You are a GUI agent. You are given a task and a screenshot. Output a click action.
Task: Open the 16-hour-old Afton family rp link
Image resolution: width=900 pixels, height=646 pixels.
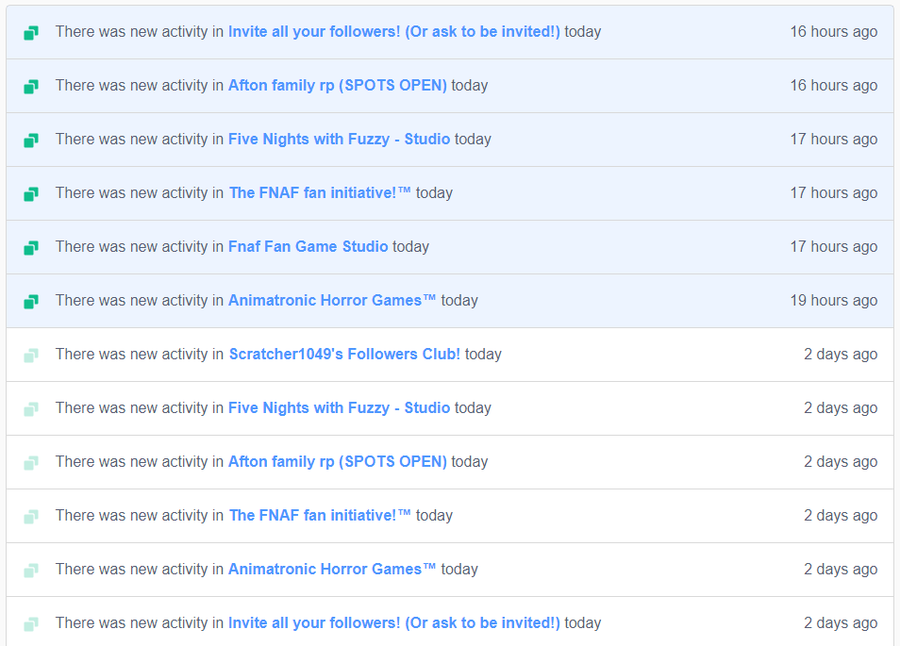[x=338, y=86]
